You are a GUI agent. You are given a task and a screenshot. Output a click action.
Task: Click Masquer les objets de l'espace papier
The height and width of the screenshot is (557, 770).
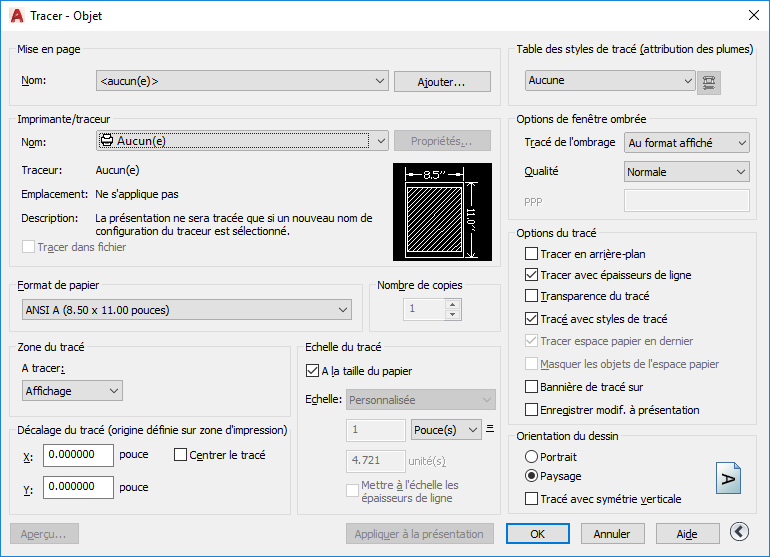[x=531, y=363]
